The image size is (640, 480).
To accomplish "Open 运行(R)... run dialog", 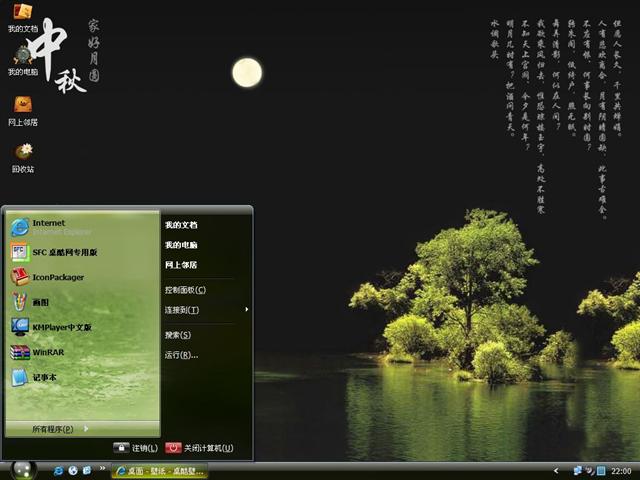I will coord(182,355).
